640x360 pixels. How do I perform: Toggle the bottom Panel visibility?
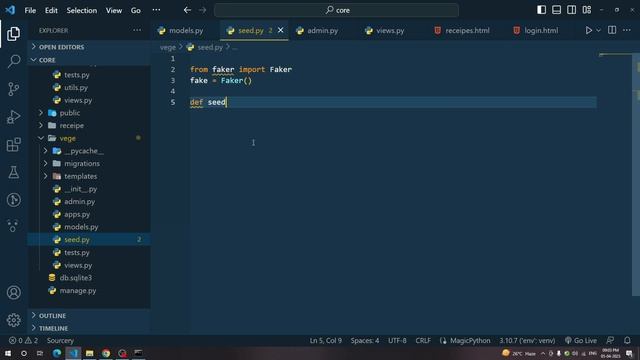pyautogui.click(x=556, y=10)
